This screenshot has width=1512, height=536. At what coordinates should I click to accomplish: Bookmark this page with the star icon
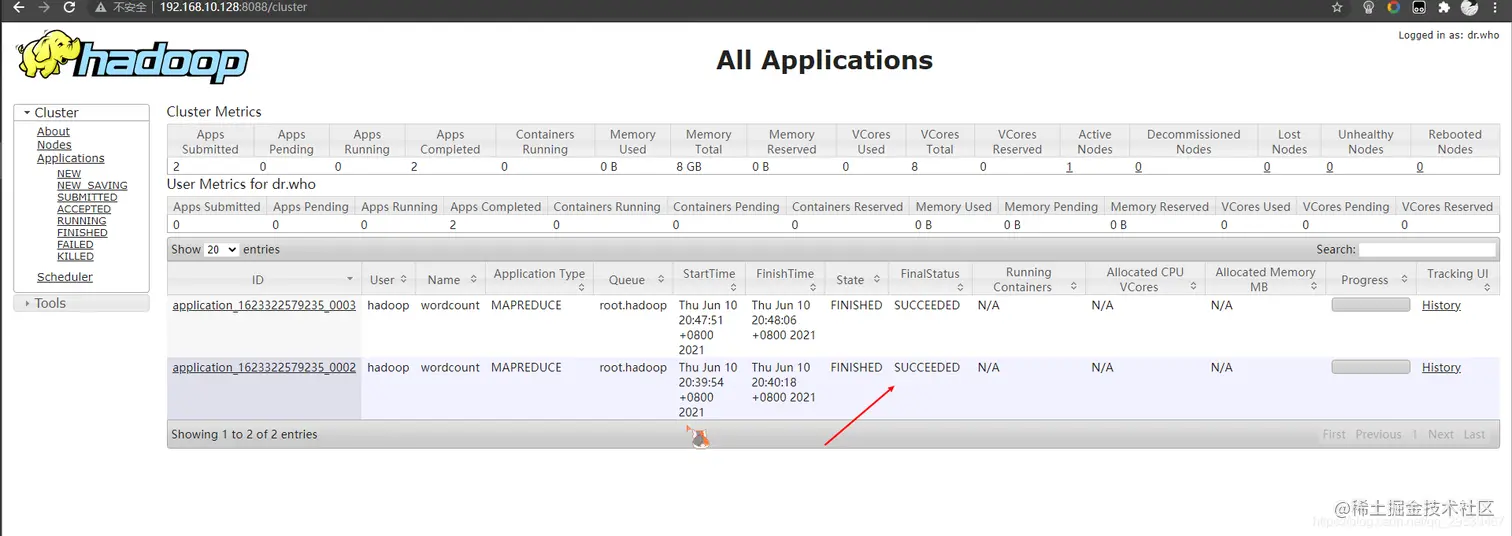click(1337, 7)
